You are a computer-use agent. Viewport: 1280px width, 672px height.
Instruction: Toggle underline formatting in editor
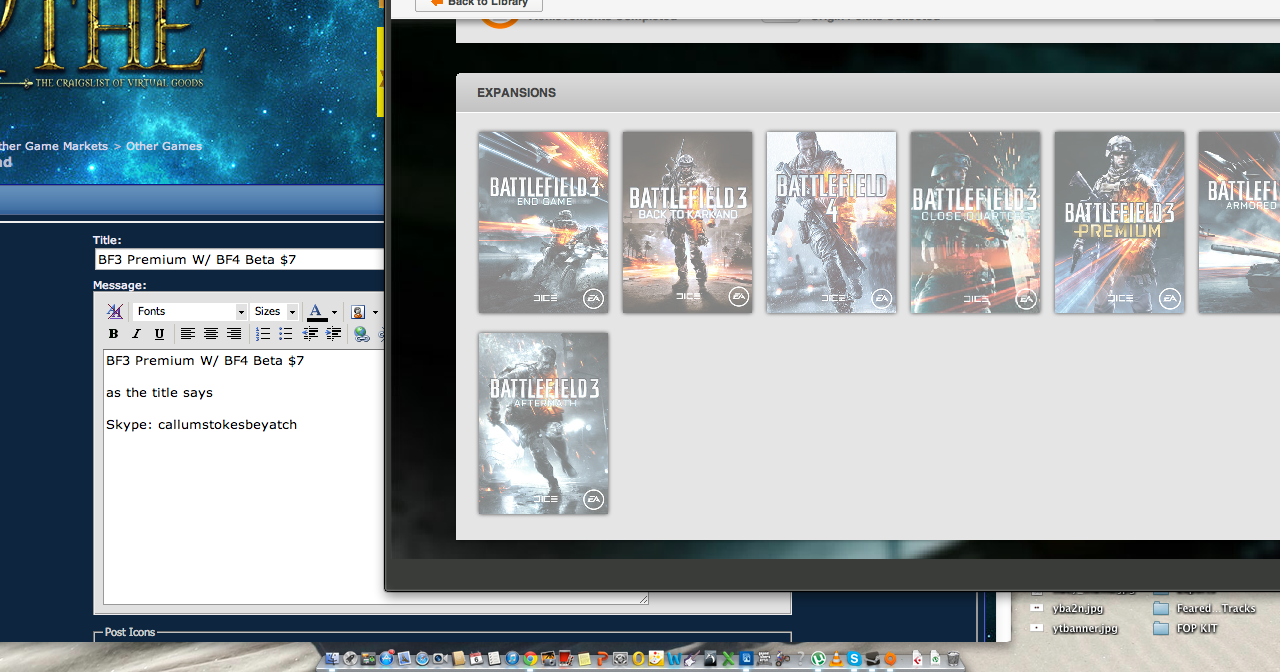(159, 334)
